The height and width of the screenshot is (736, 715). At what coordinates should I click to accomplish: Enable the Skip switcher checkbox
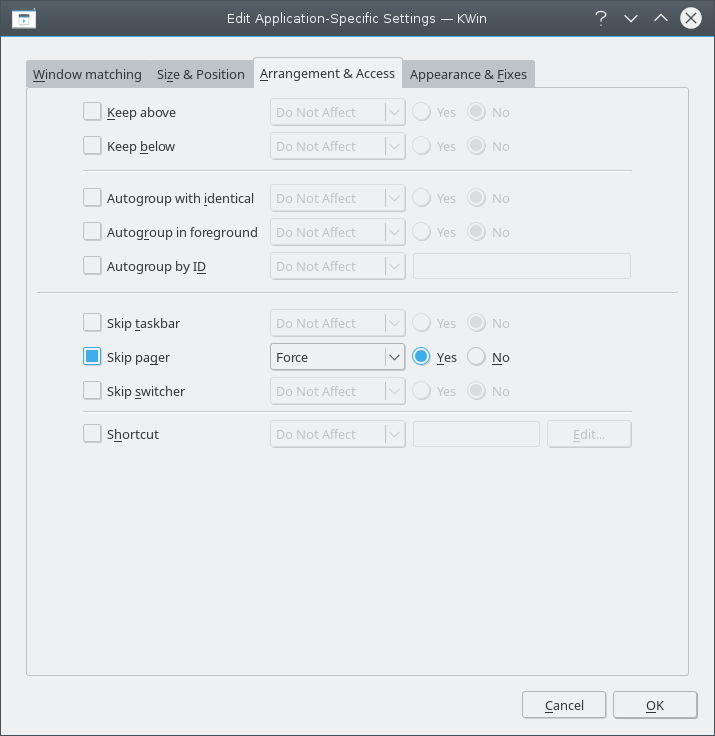(x=92, y=391)
